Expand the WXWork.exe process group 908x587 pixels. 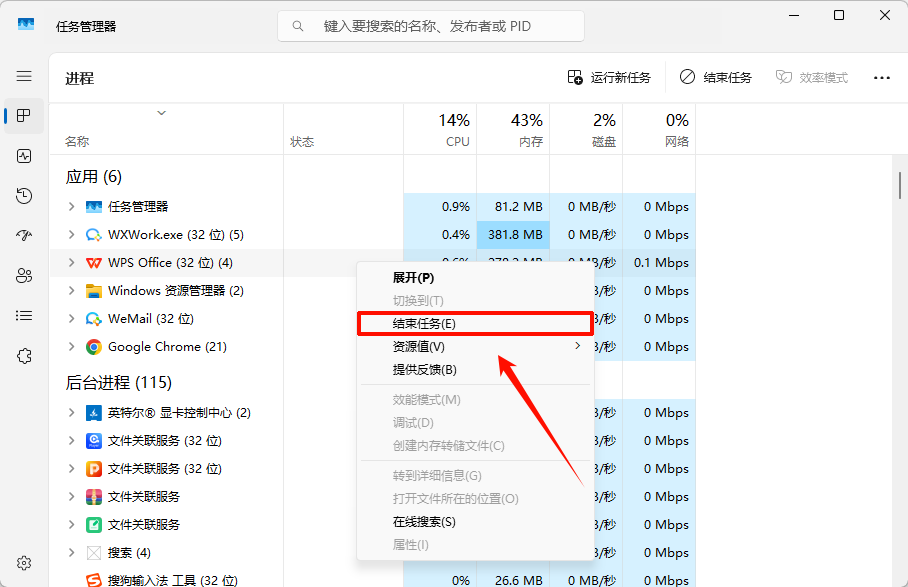[70, 234]
